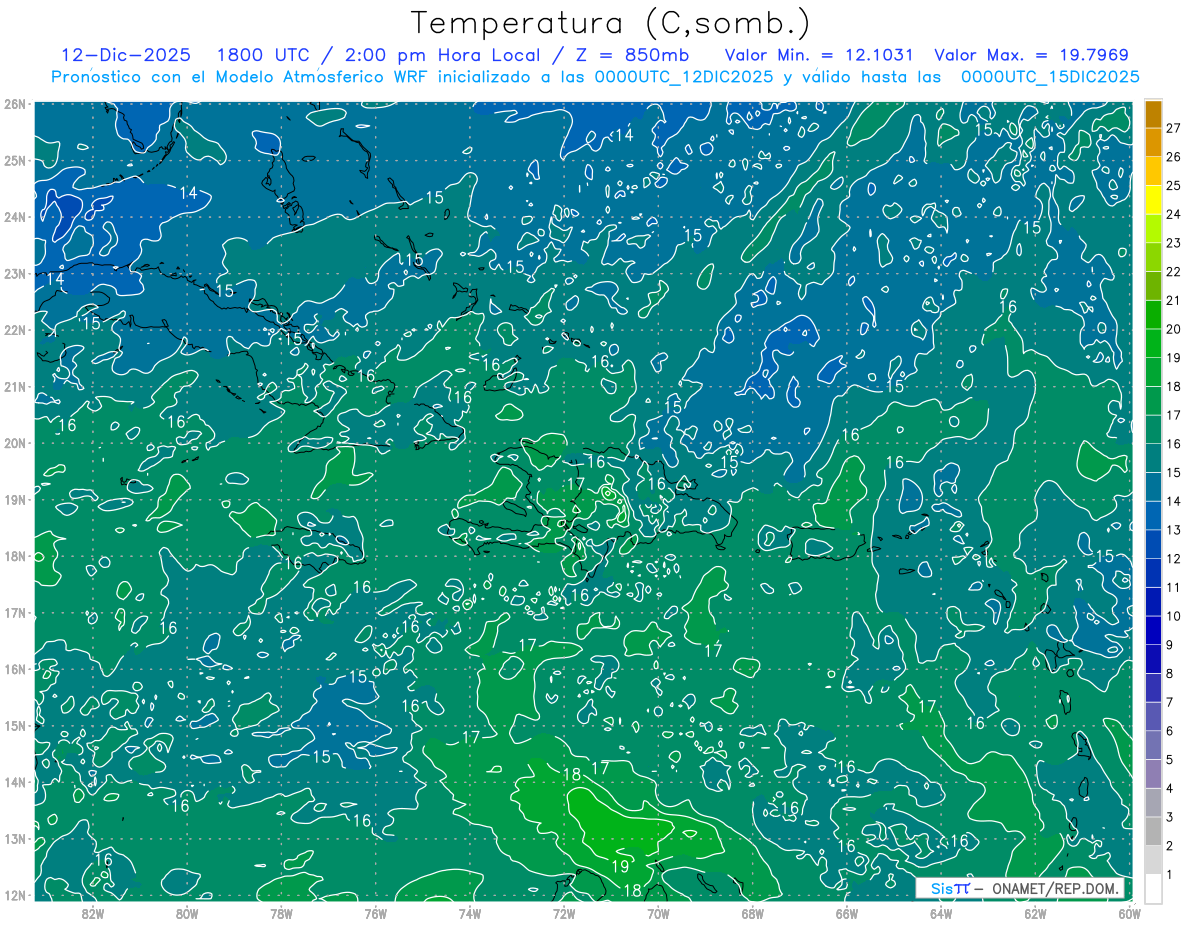Click the longitude axis label 60W
Image resolution: width=1200 pixels, height=927 pixels.
pyautogui.click(x=1129, y=913)
